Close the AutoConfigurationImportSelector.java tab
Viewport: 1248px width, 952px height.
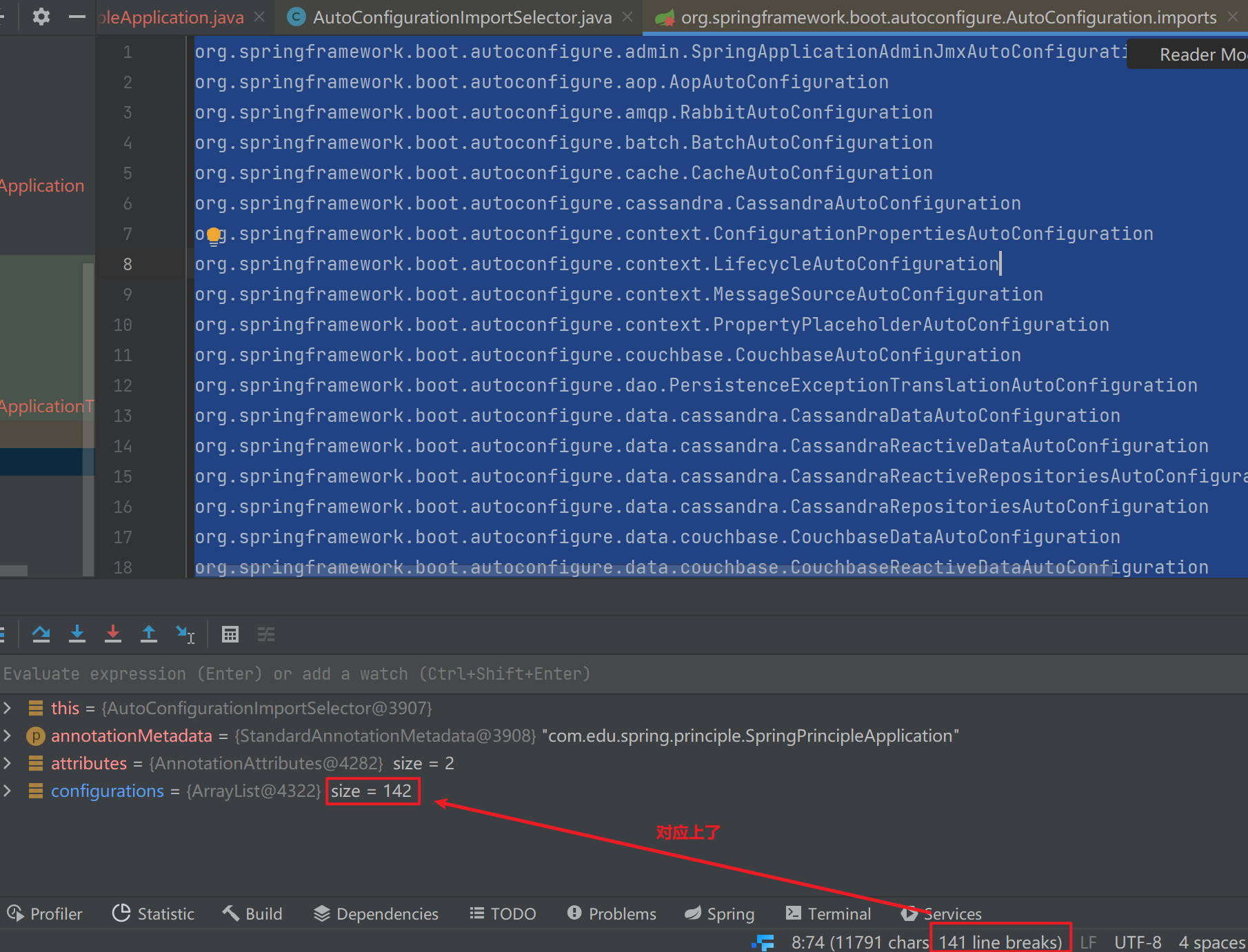tap(627, 17)
